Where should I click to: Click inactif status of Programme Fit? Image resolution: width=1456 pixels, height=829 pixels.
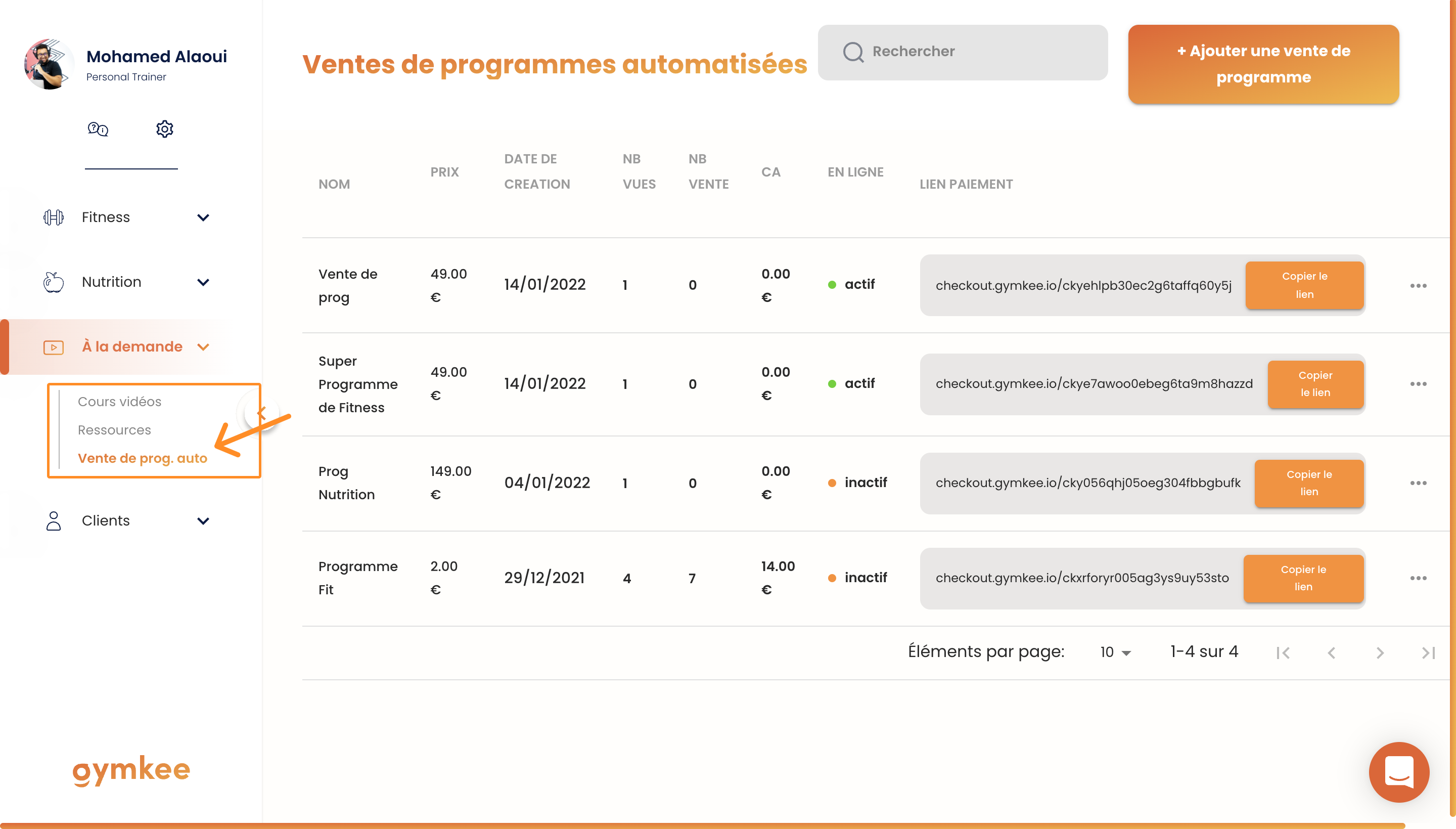[857, 578]
